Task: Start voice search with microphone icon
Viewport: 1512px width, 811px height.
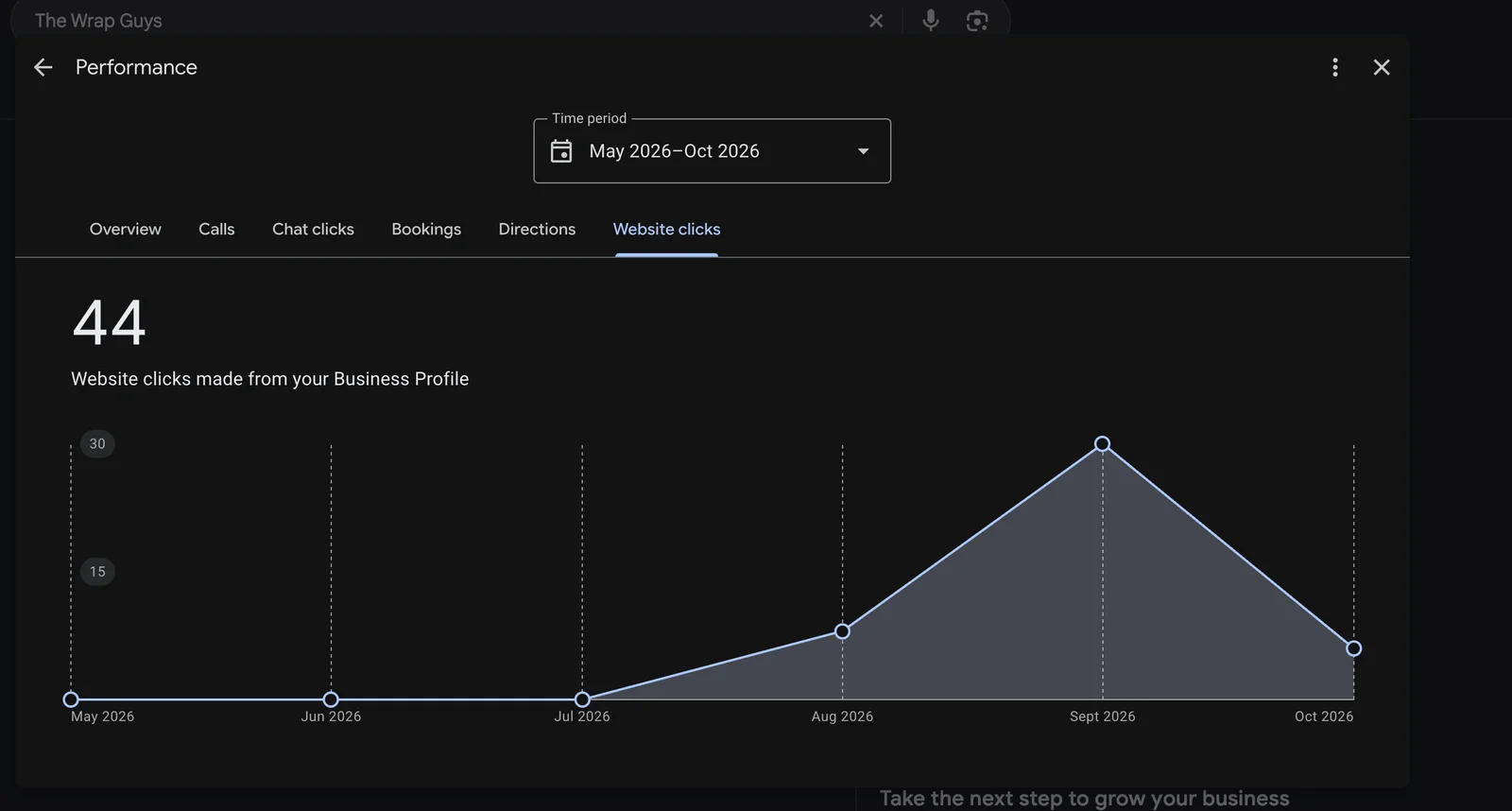Action: pos(931,20)
